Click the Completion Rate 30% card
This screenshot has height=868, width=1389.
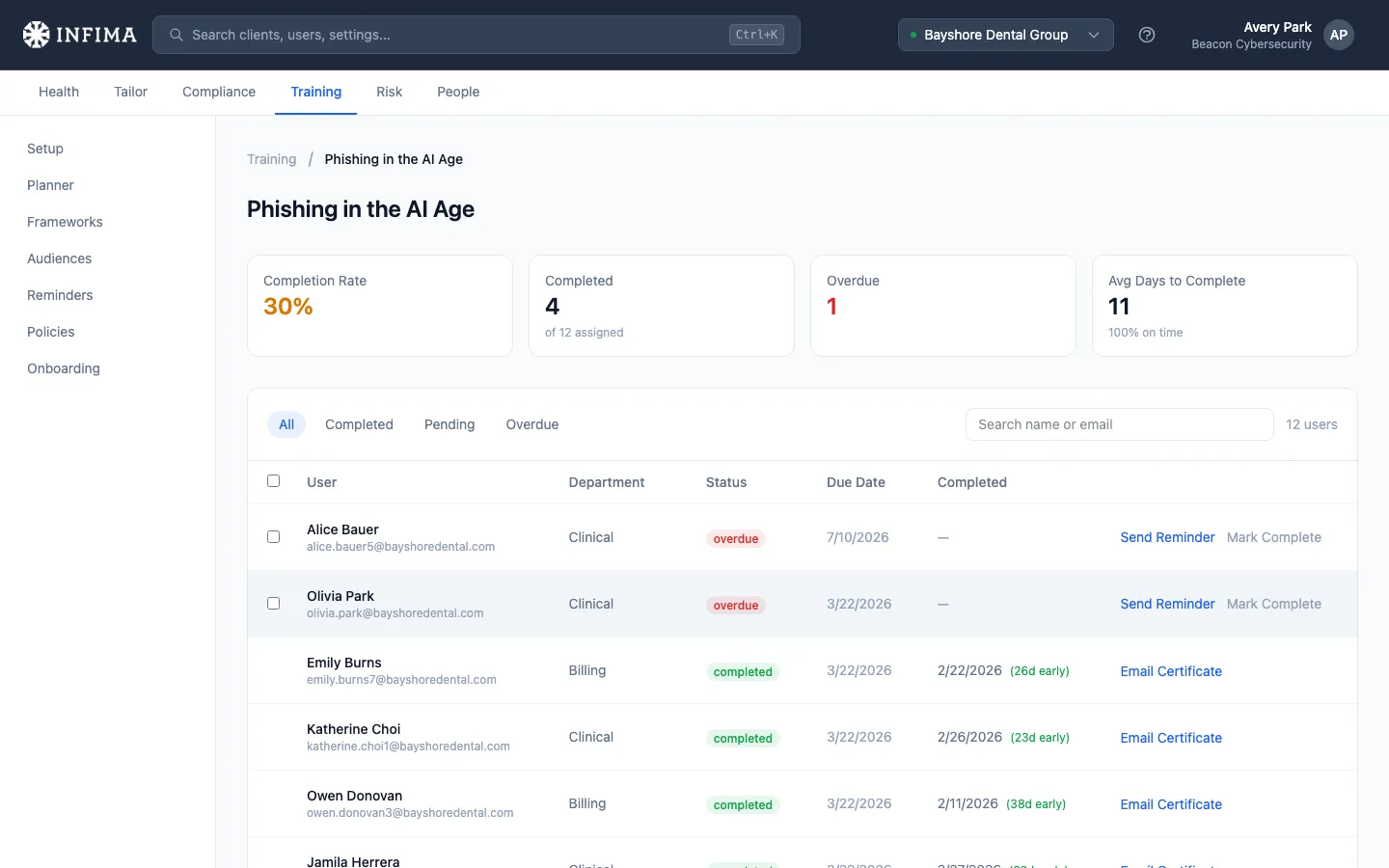click(x=380, y=306)
